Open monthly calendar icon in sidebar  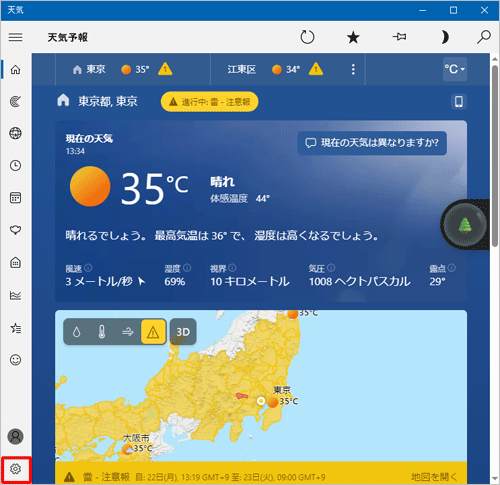tap(16, 198)
